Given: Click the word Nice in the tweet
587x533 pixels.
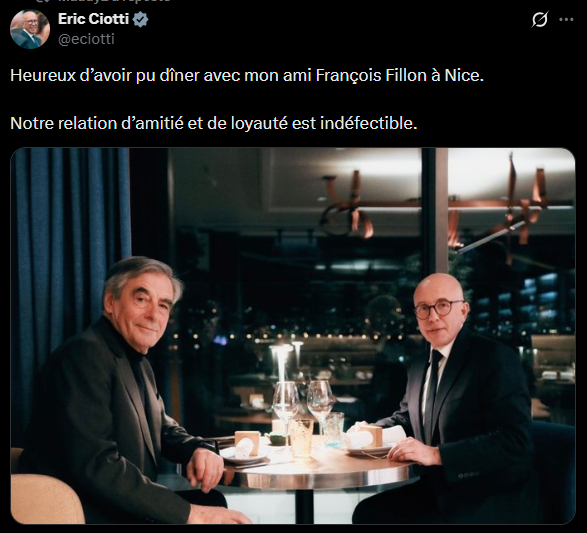Looking at the screenshot, I should click(x=462, y=76).
